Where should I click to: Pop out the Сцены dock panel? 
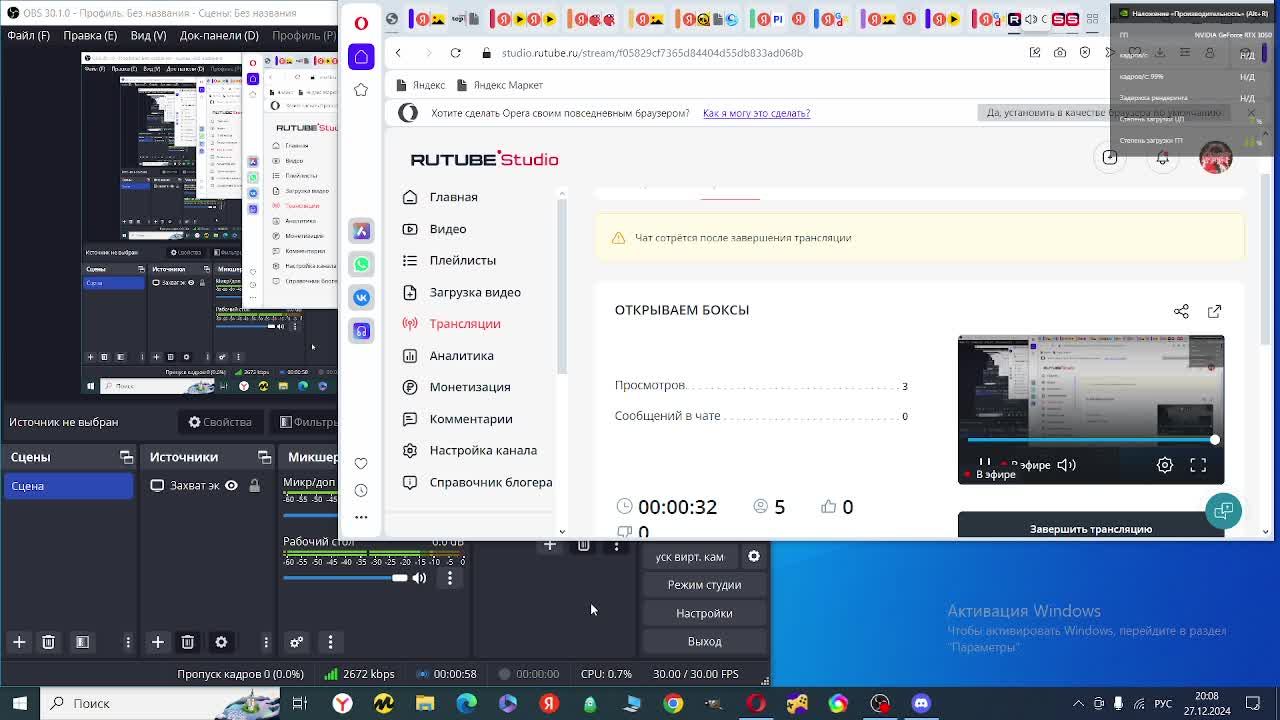126,457
